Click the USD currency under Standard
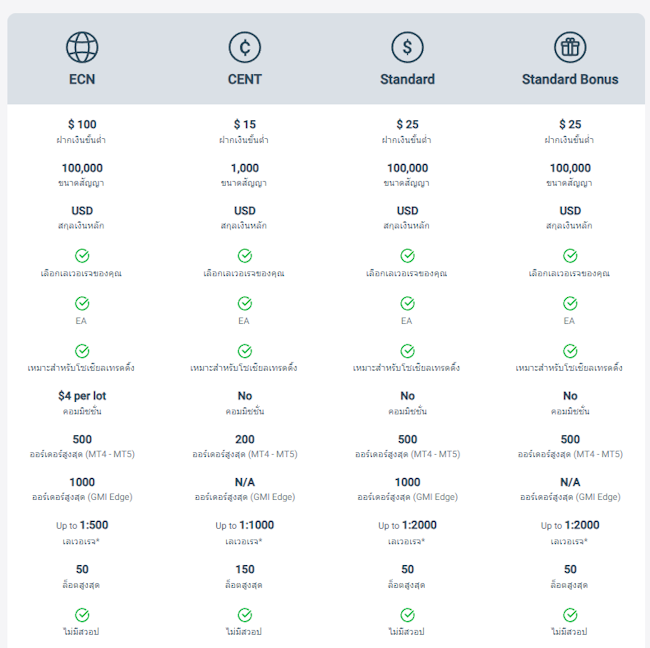 407,211
